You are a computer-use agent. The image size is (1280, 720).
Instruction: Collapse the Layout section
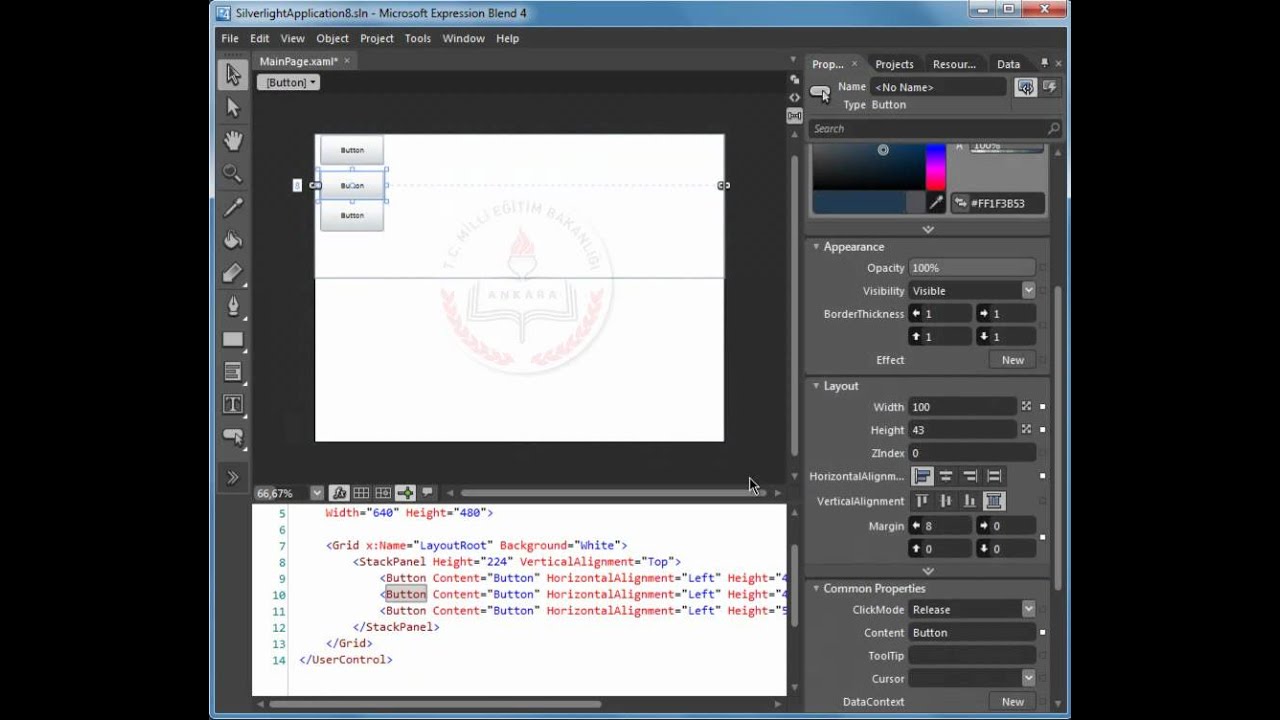pos(816,386)
